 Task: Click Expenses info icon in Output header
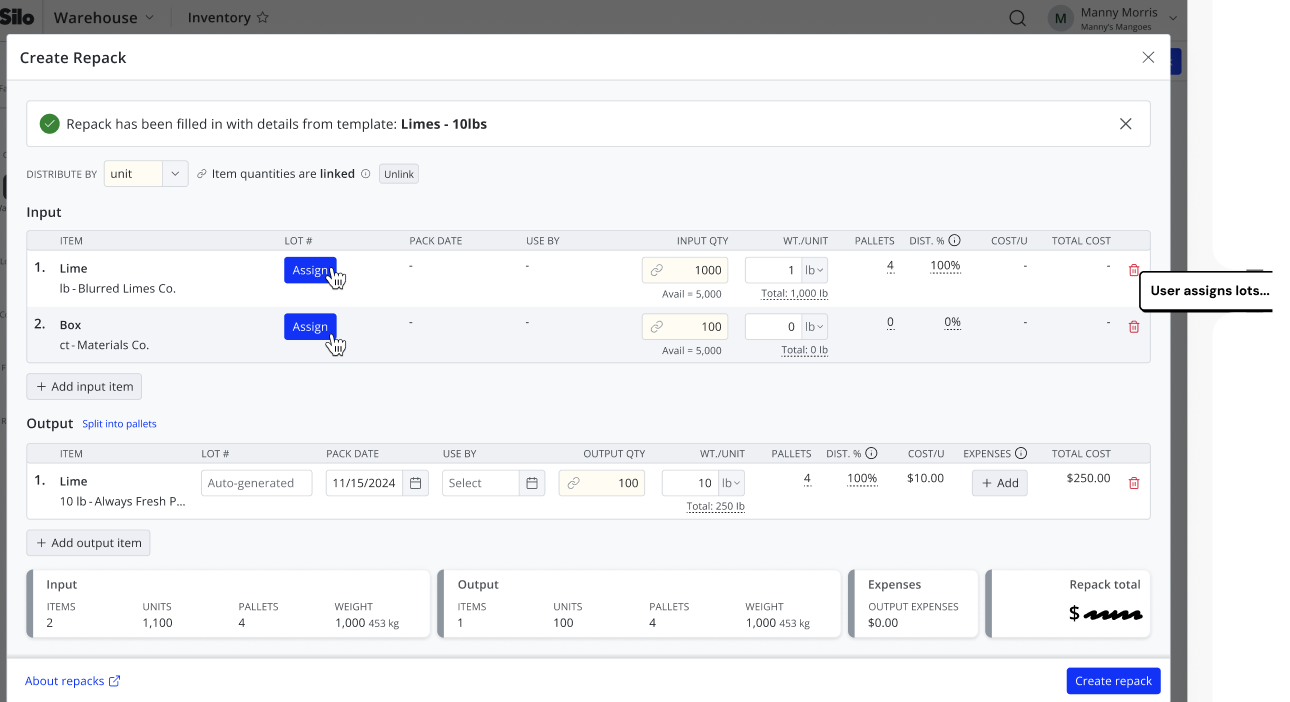coord(1021,454)
